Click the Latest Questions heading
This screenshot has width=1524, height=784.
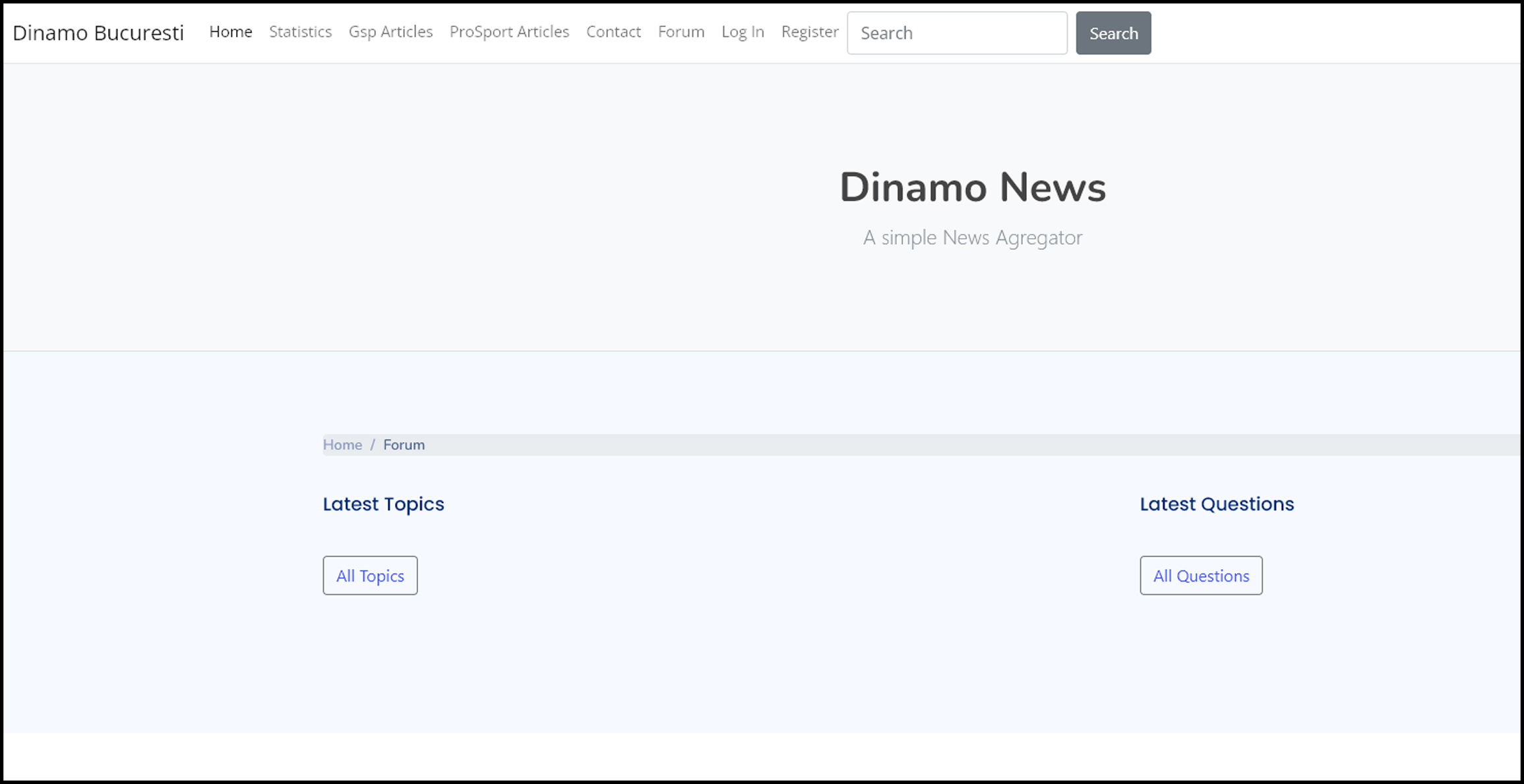(x=1216, y=504)
